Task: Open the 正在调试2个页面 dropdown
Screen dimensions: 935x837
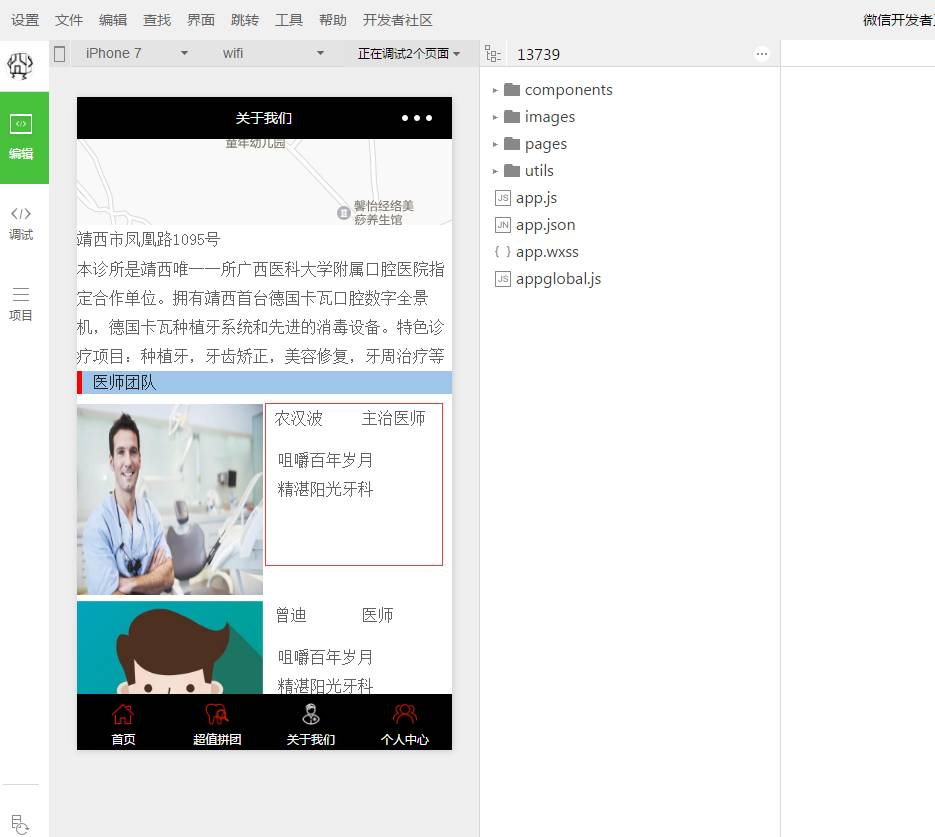Action: pyautogui.click(x=409, y=54)
